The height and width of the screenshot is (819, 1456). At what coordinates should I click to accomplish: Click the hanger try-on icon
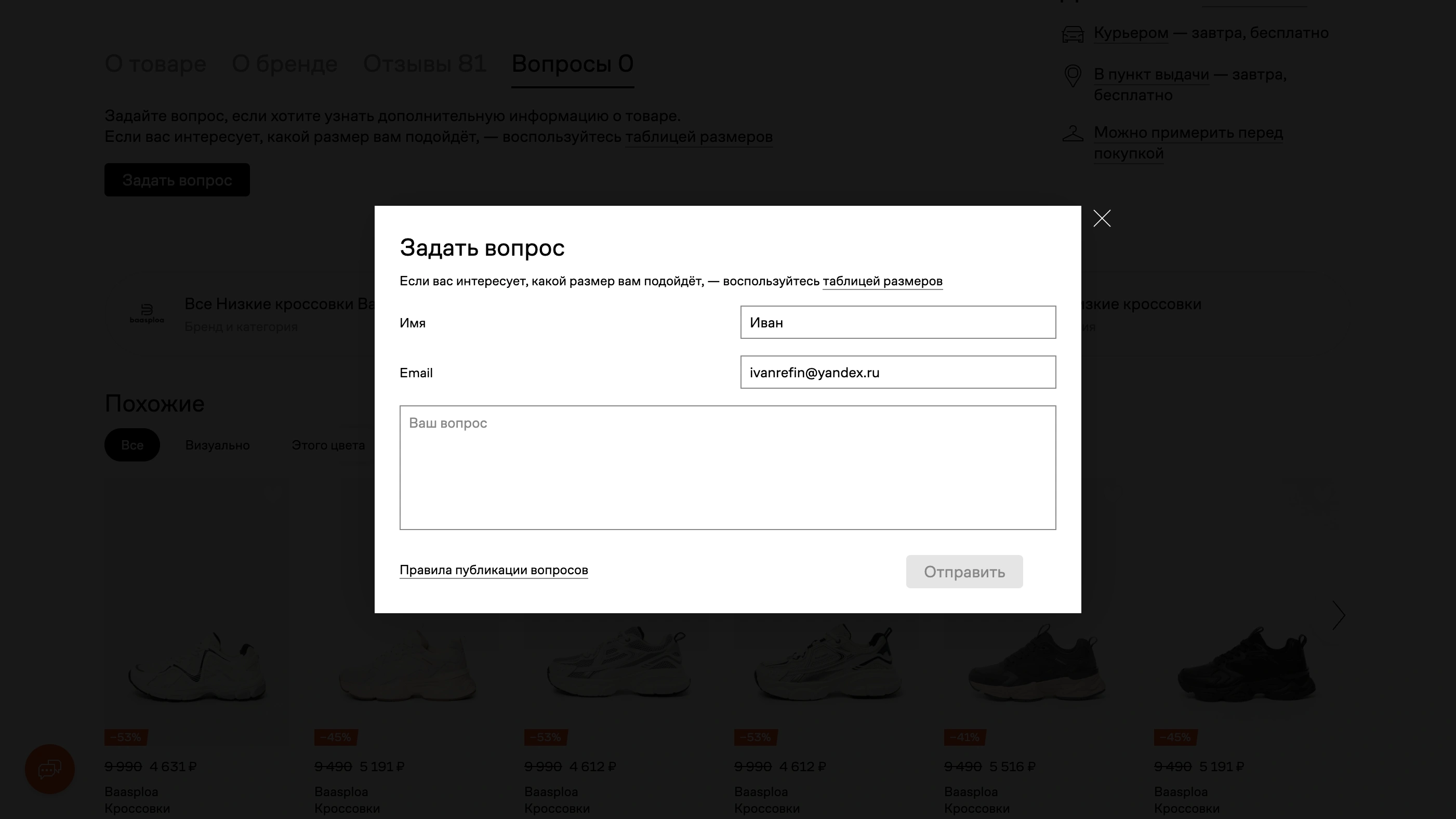pyautogui.click(x=1072, y=134)
